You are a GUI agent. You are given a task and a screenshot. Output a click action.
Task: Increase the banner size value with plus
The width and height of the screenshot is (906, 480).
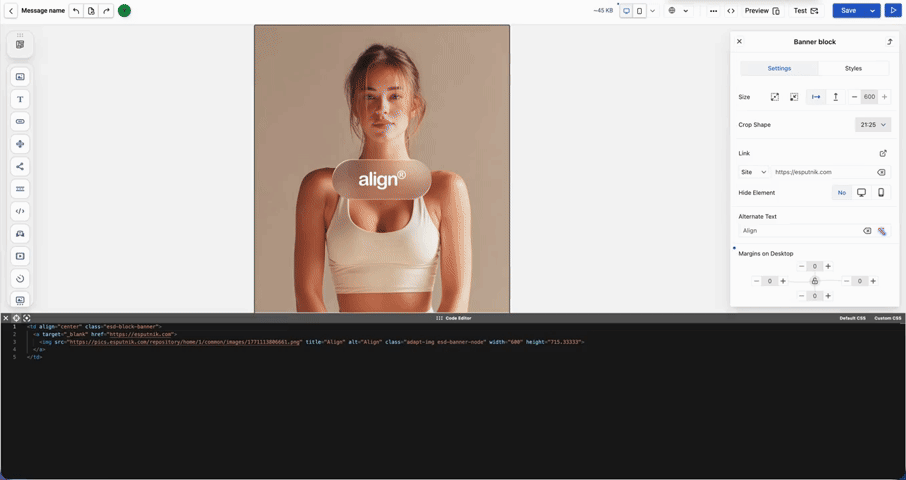tap(884, 97)
